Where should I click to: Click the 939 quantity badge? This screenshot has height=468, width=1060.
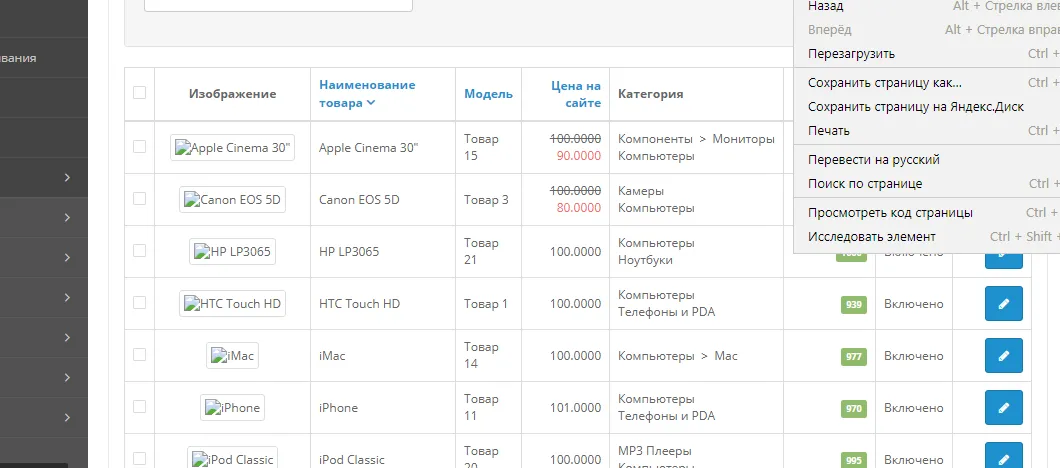pyautogui.click(x=854, y=304)
